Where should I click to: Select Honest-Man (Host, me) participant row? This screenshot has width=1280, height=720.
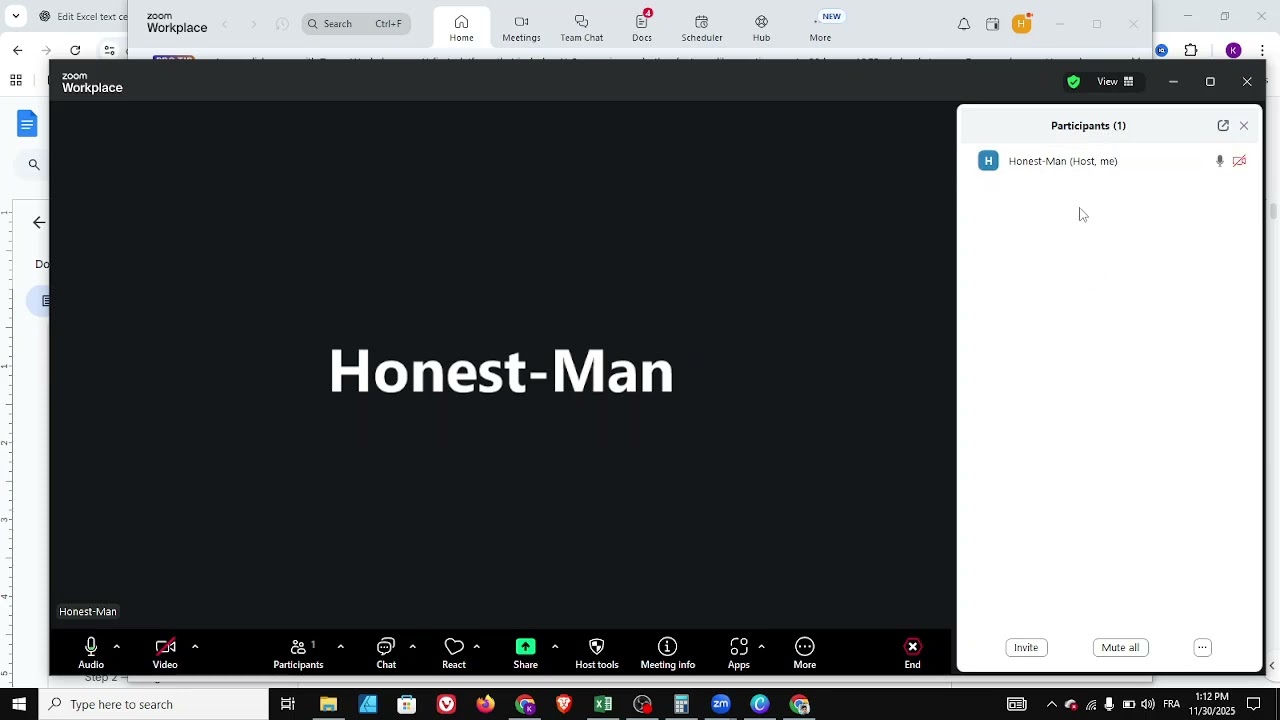click(1111, 161)
